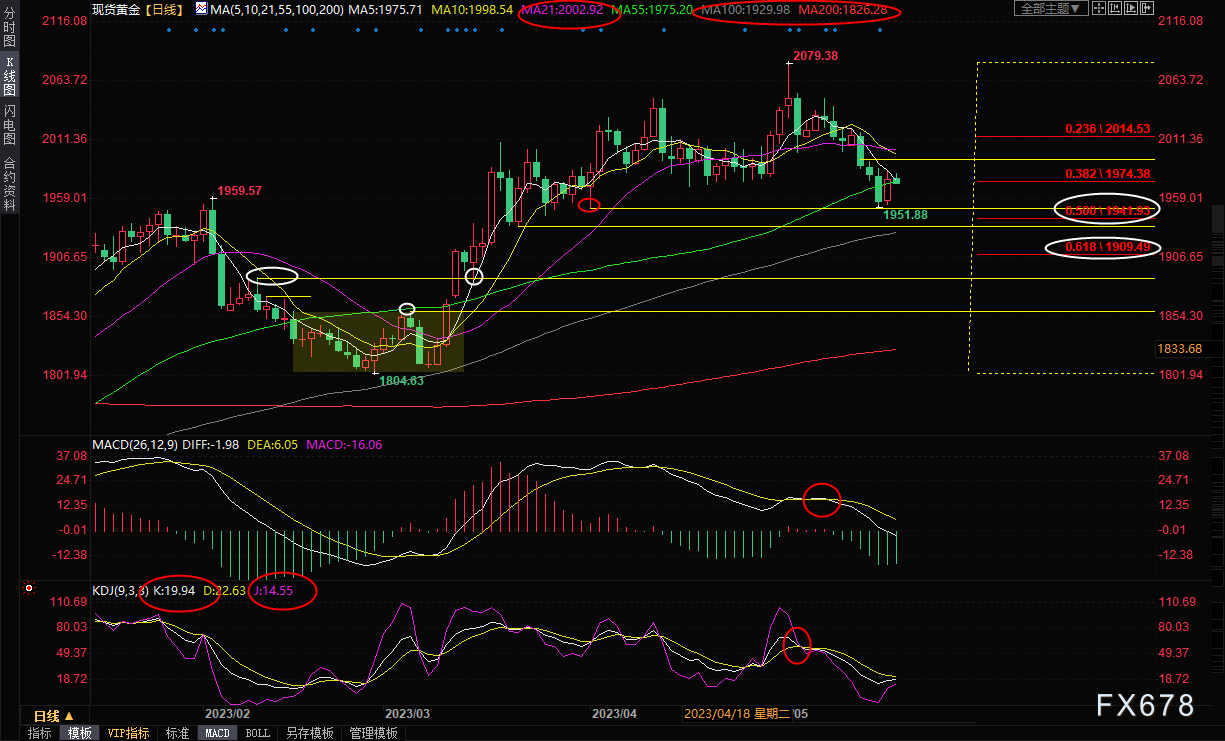
Task: Click the small KDJ settings circle icon
Action: [x=30, y=589]
